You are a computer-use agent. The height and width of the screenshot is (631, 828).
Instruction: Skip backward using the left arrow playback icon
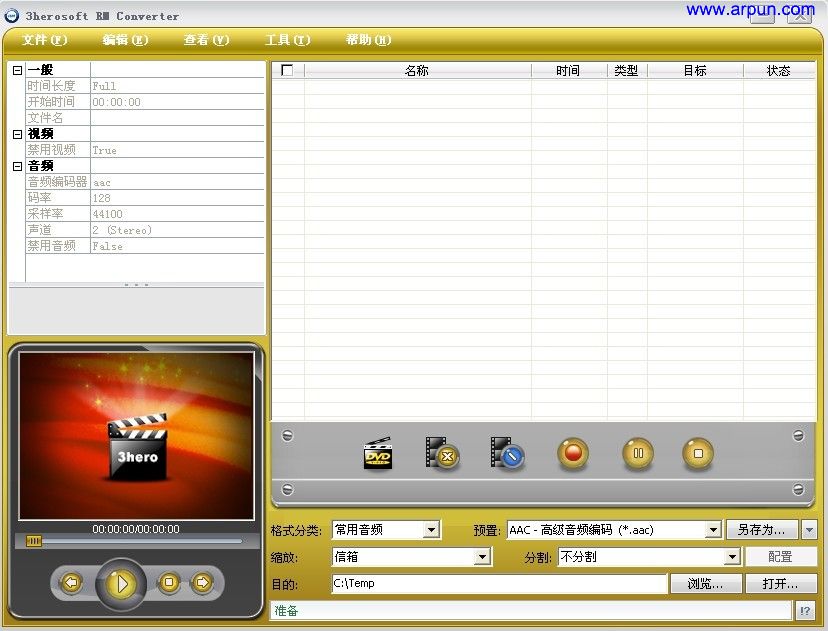70,583
